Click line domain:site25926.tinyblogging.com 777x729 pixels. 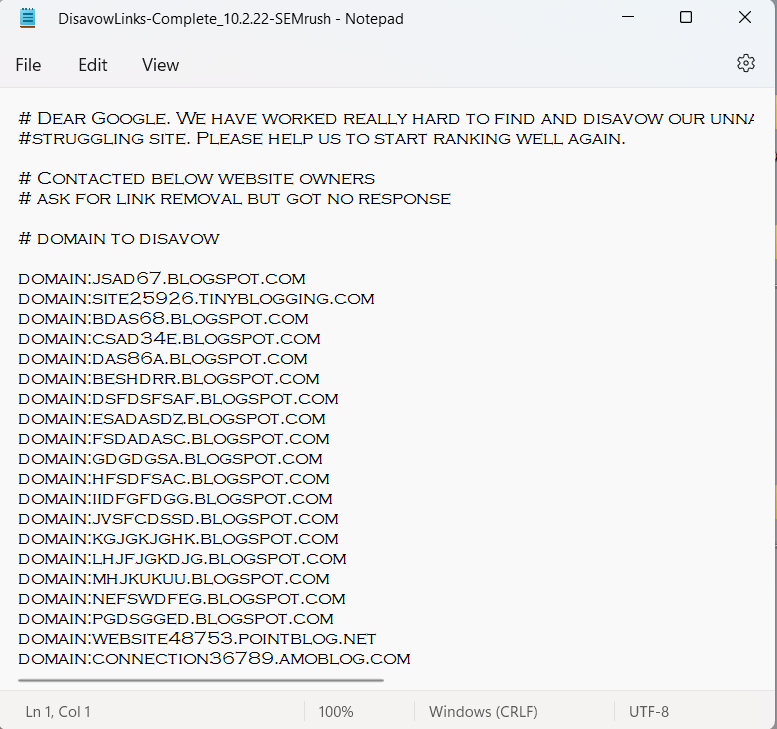[x=196, y=299]
